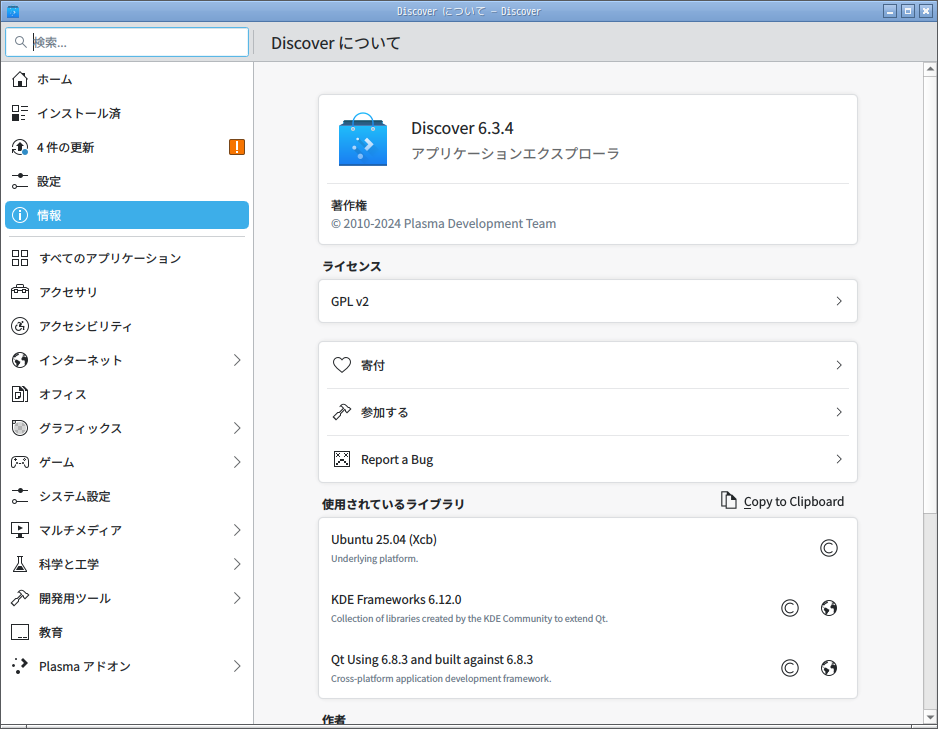Image resolution: width=938 pixels, height=729 pixels.
Task: Open the 参加する row chevron
Action: click(839, 412)
